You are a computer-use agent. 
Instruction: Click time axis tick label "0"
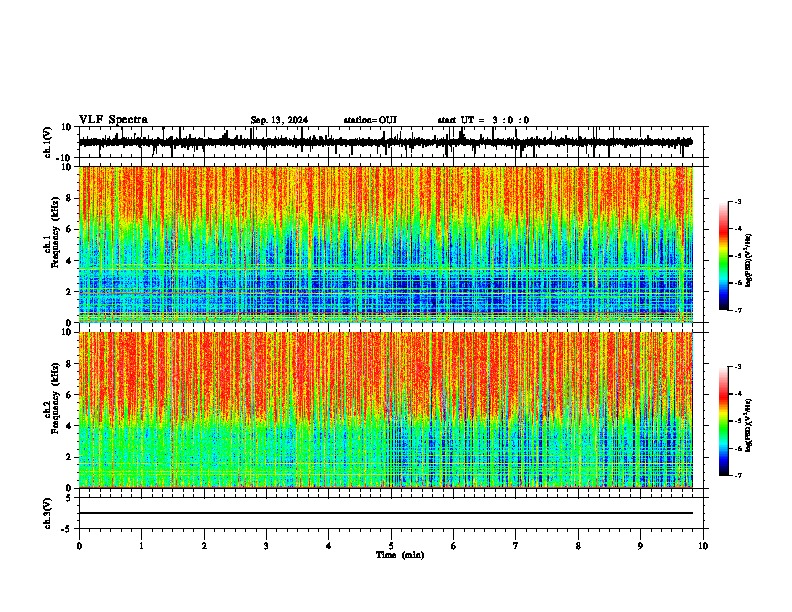tap(79, 546)
